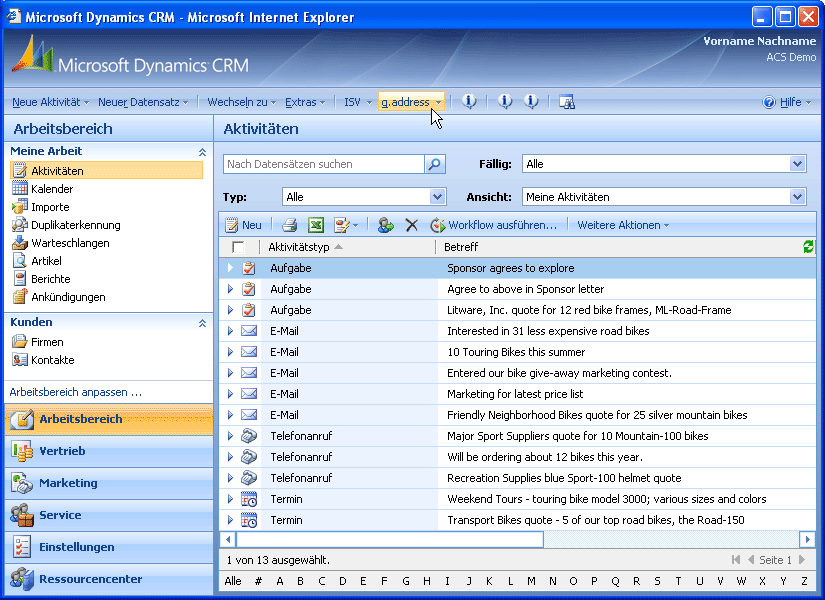Expand row Agree to above in Sponsor letter
The image size is (825, 600).
pos(230,289)
